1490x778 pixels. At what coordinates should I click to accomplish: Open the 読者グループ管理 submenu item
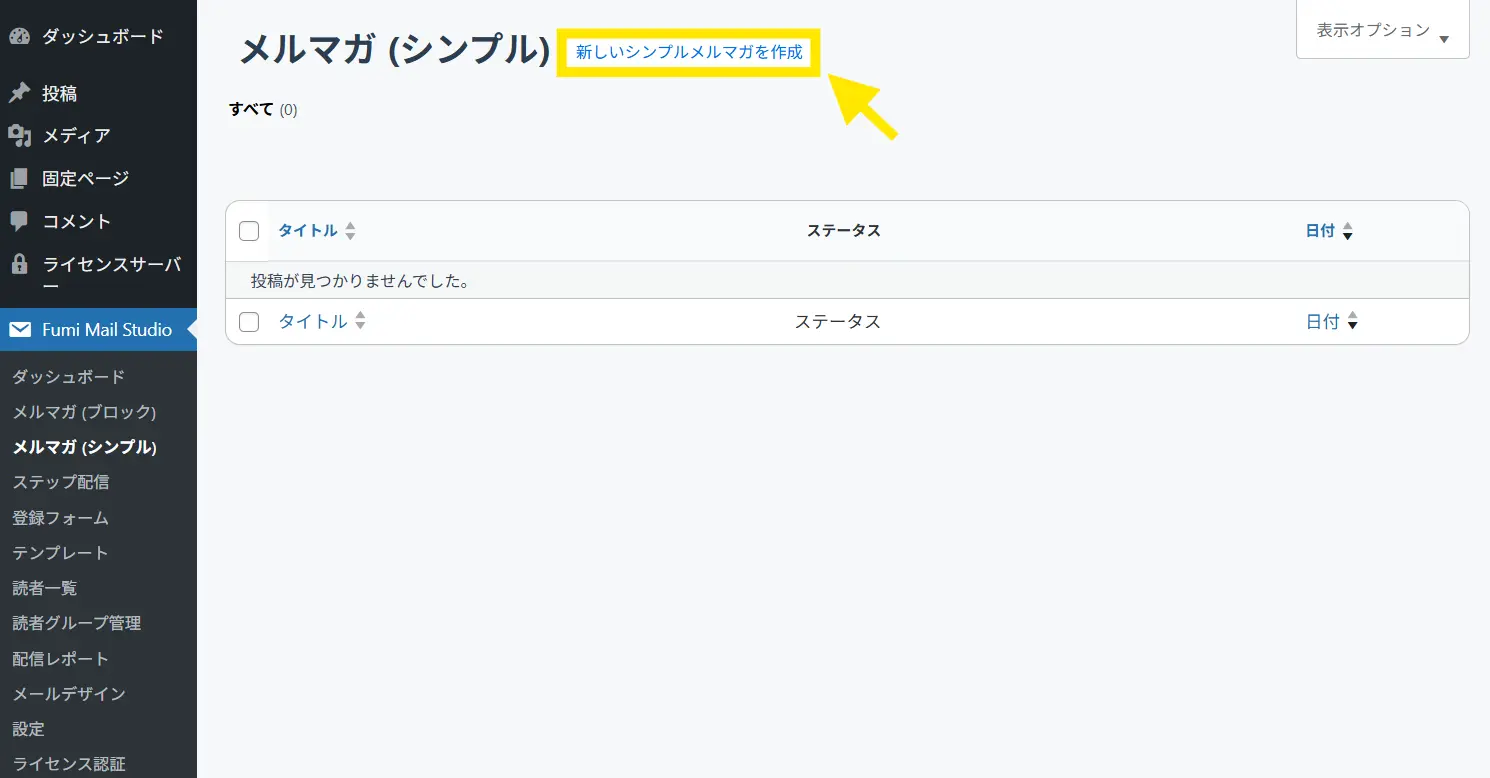coord(77,623)
